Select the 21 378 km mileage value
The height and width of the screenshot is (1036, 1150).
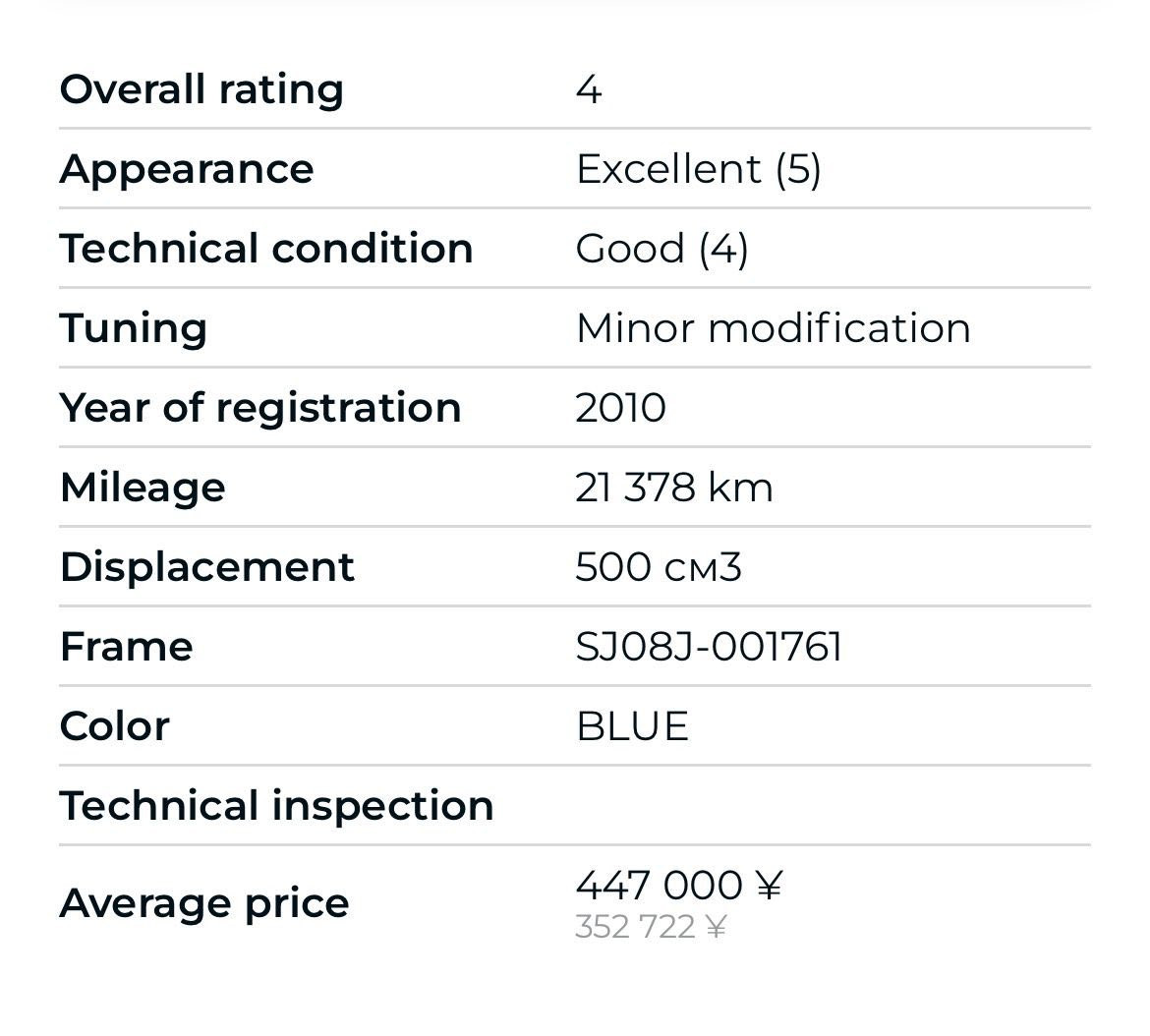[x=674, y=488]
